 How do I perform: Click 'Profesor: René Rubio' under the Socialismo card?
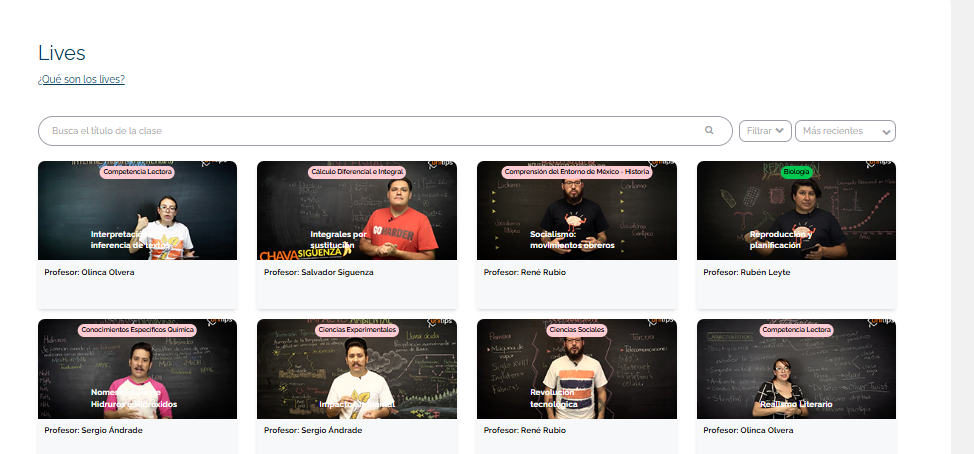click(x=525, y=272)
